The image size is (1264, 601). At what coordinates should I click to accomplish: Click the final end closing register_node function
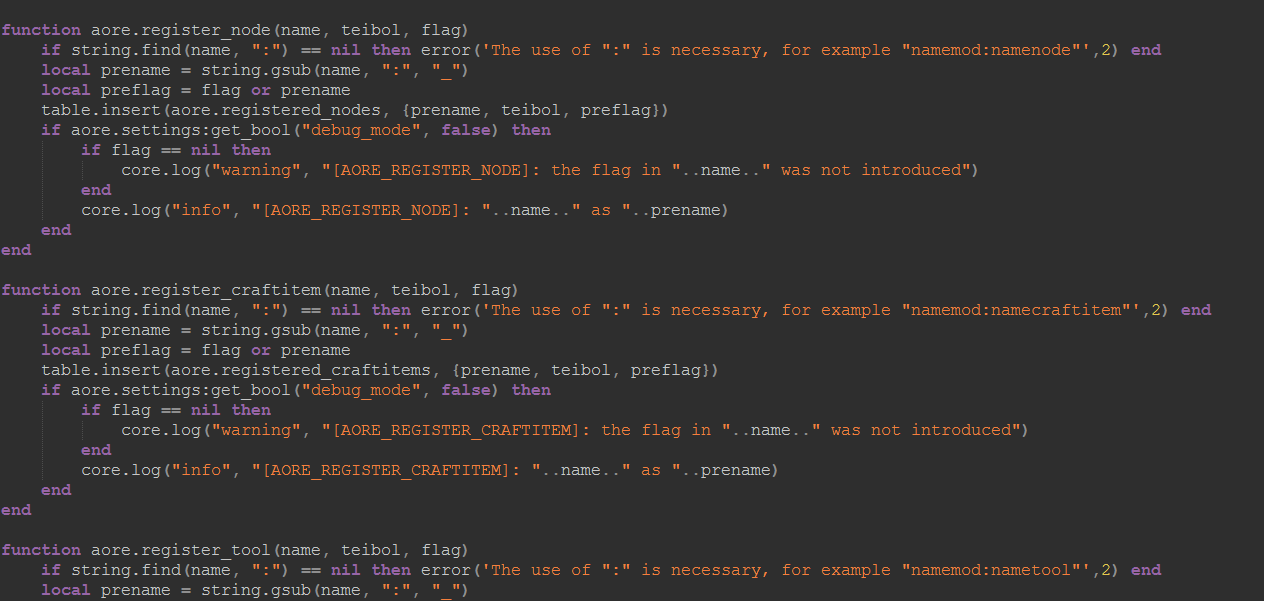pos(16,250)
